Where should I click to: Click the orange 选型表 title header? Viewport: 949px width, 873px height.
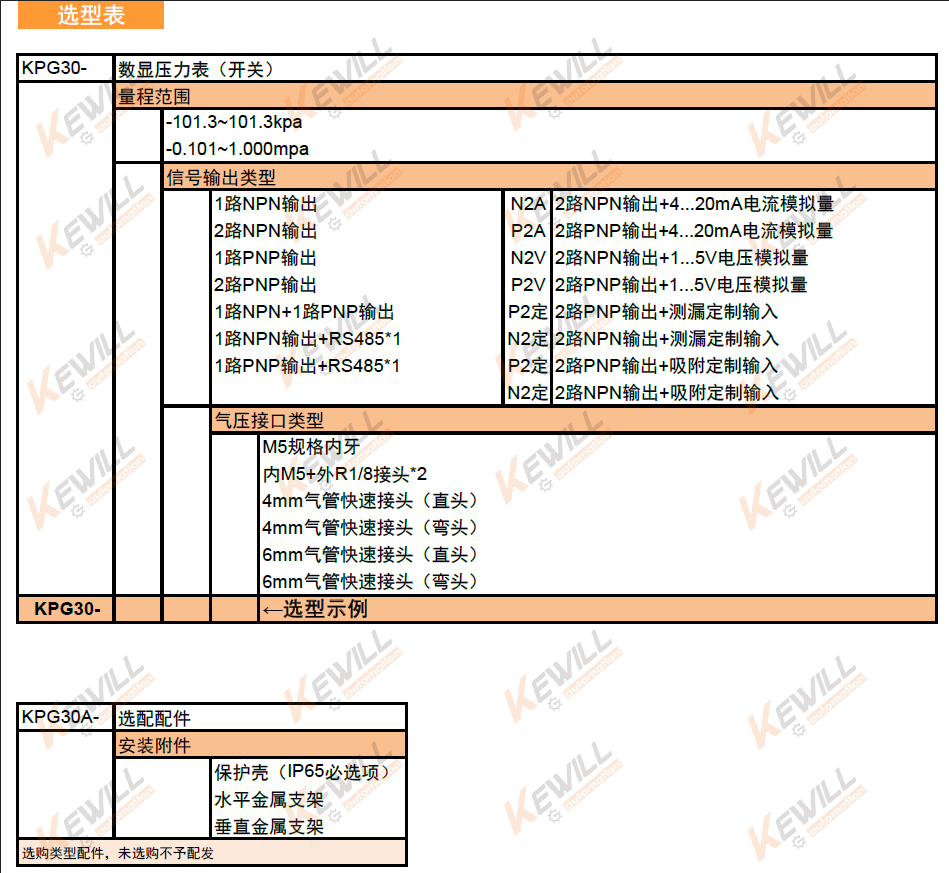point(90,15)
